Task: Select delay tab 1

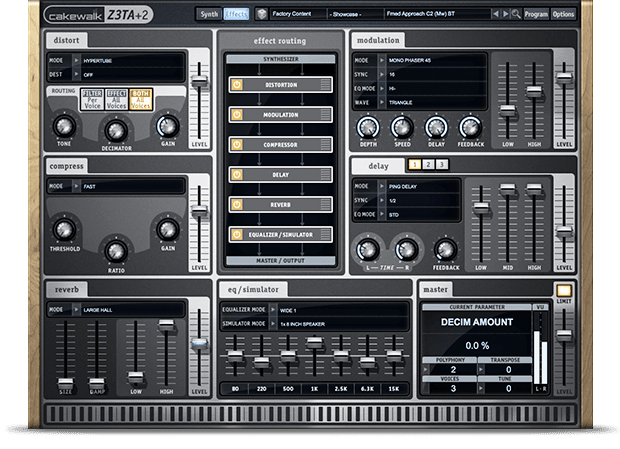Action: coord(414,164)
